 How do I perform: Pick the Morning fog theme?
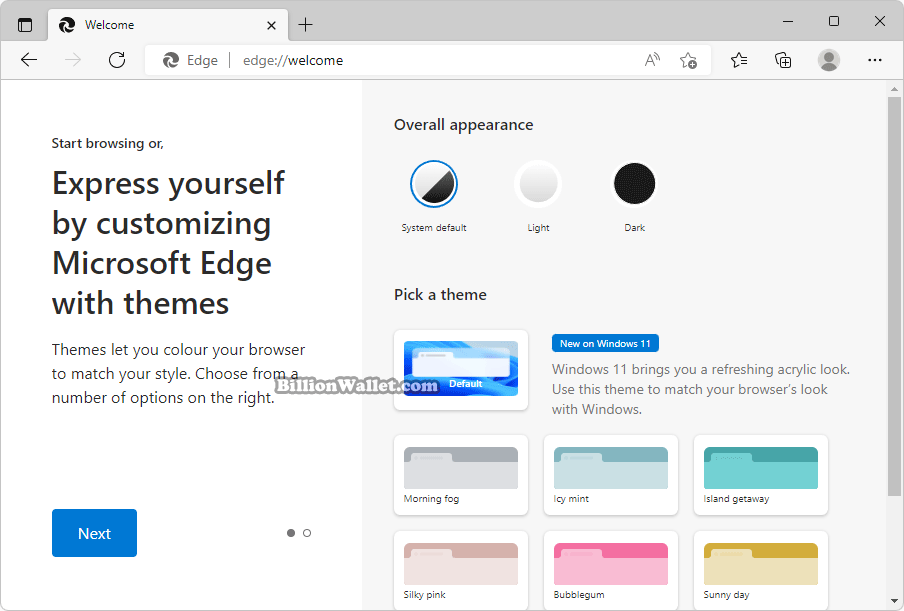point(461,475)
